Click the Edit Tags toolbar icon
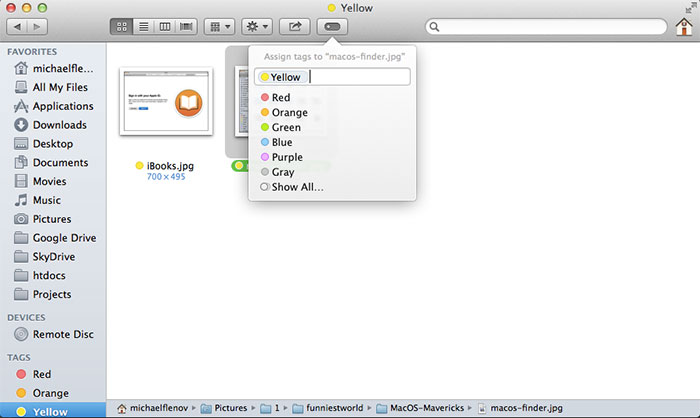Screen dimensions: 700x418 pos(332,25)
